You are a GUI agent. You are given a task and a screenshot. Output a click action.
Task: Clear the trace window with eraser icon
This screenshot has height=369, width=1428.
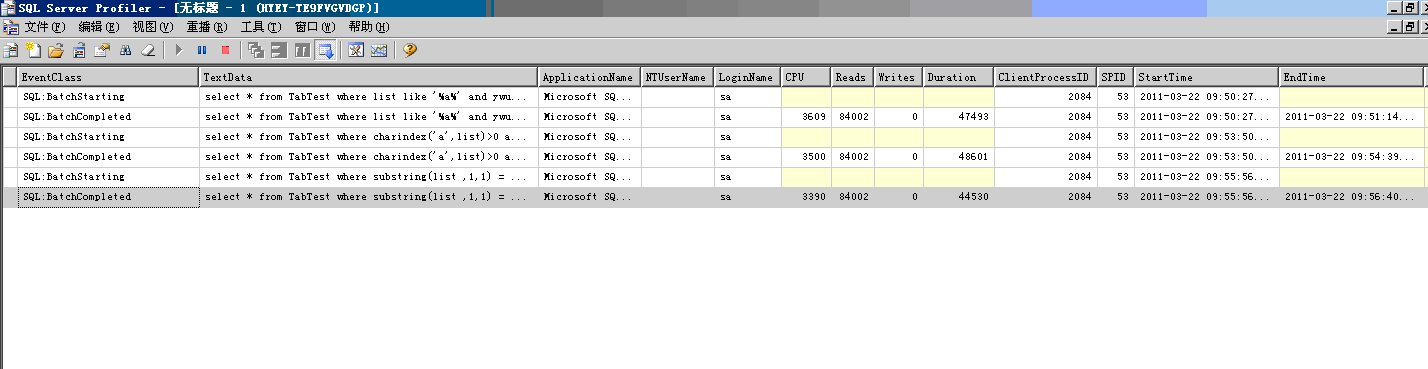[148, 50]
